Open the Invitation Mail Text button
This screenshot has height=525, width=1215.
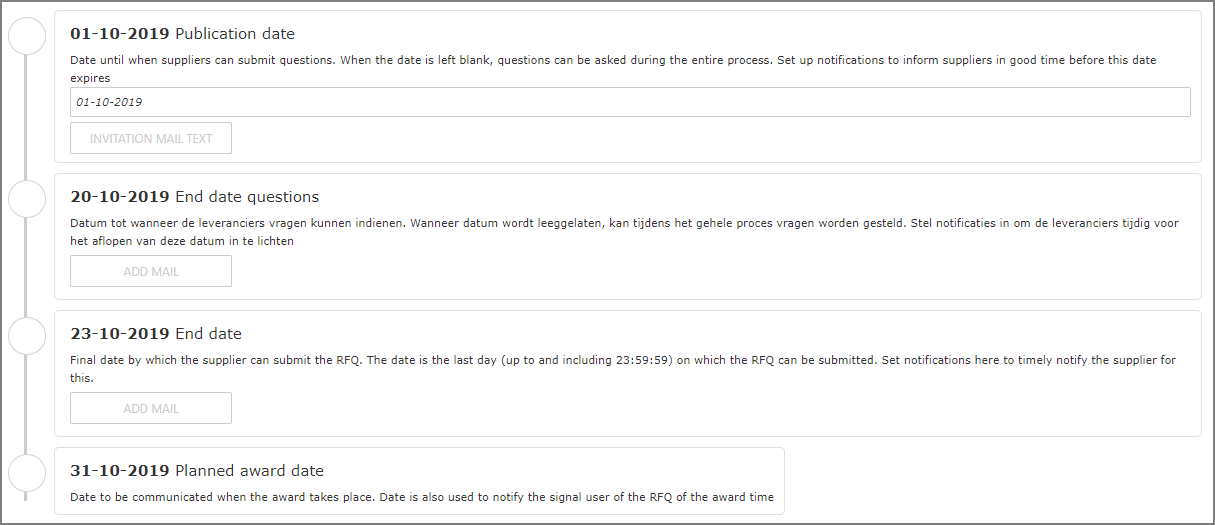[151, 139]
